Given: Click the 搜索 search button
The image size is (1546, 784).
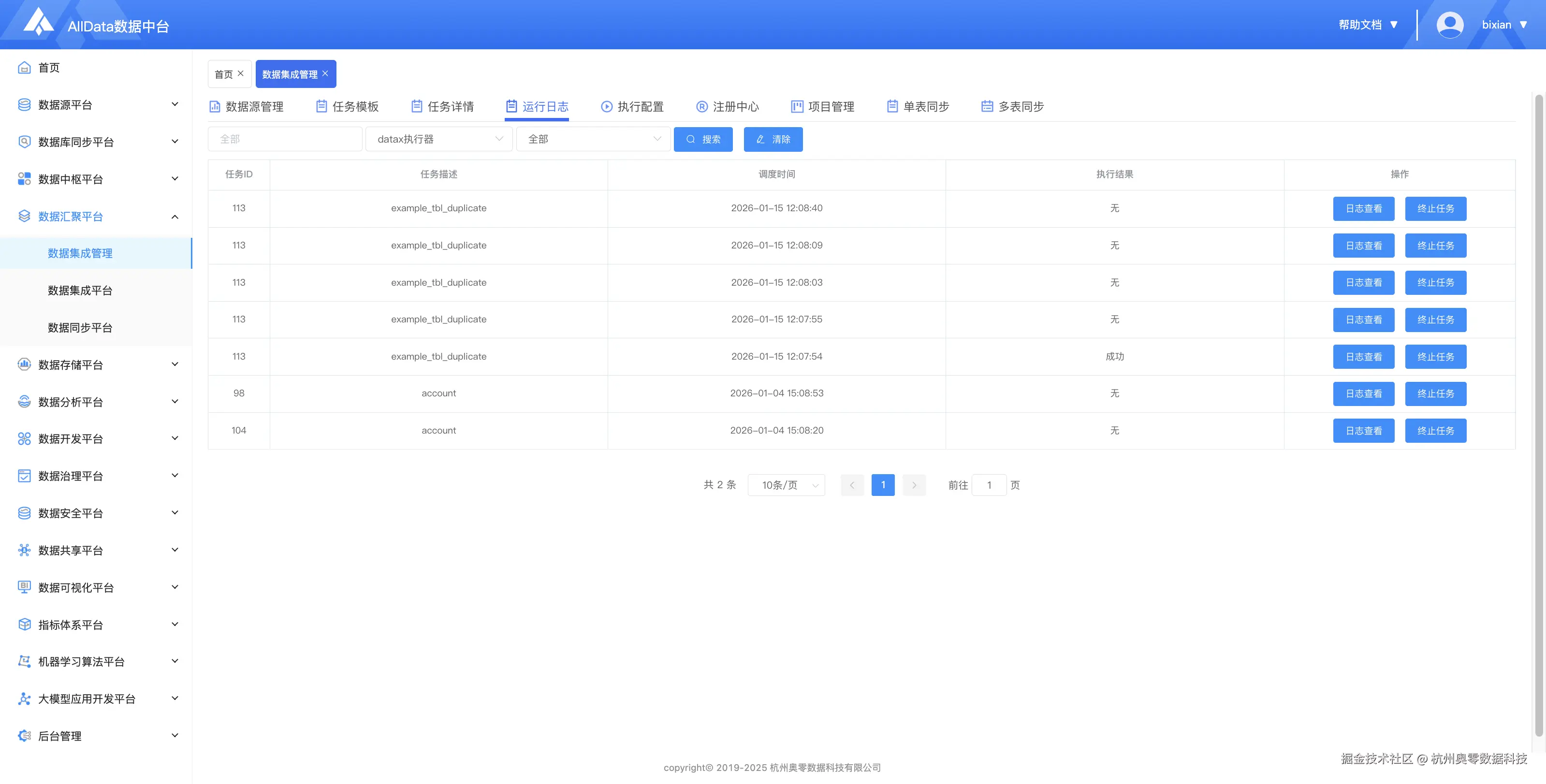Looking at the screenshot, I should tap(703, 139).
